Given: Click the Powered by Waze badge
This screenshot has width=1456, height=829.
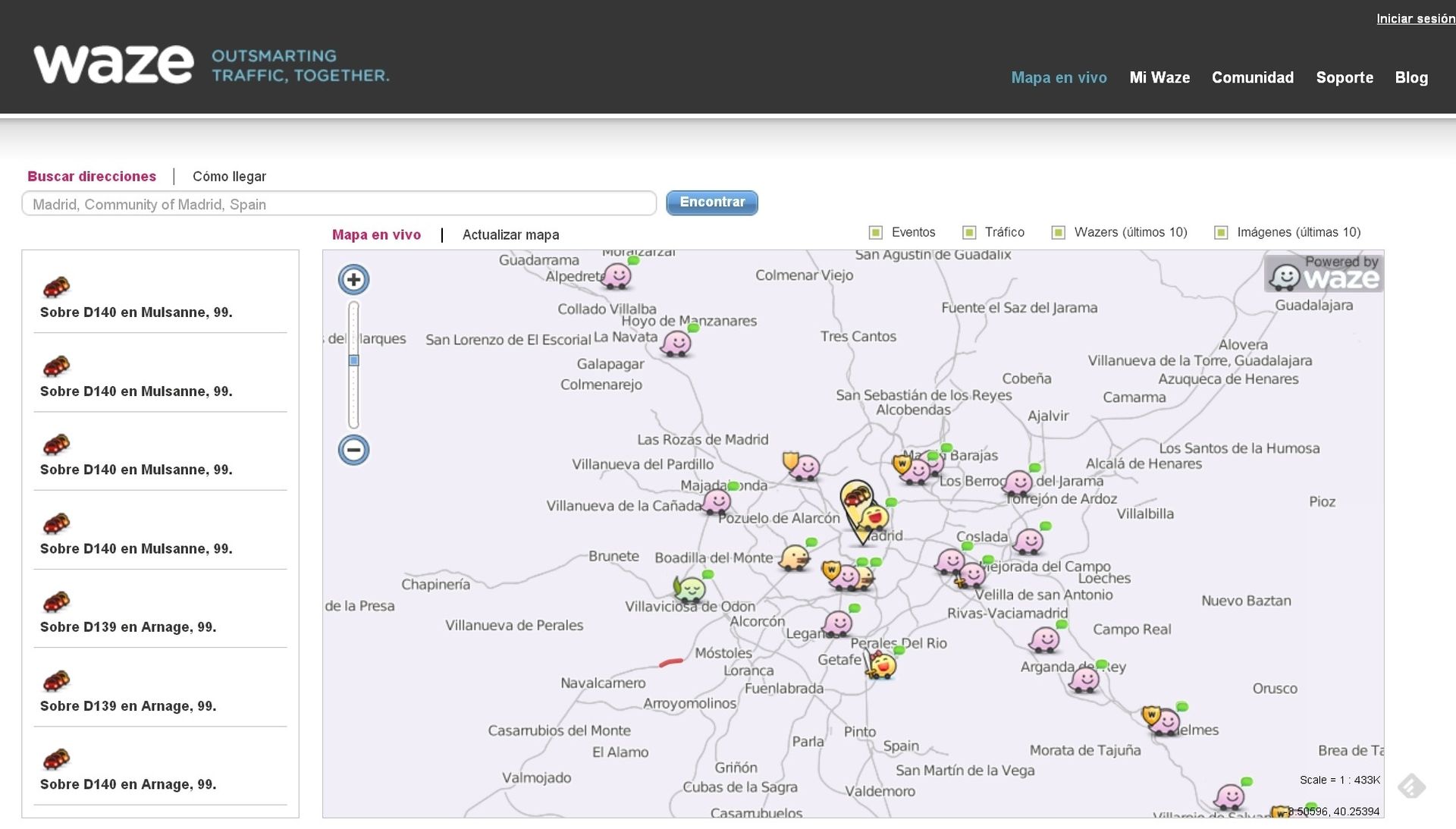Looking at the screenshot, I should click(1324, 274).
